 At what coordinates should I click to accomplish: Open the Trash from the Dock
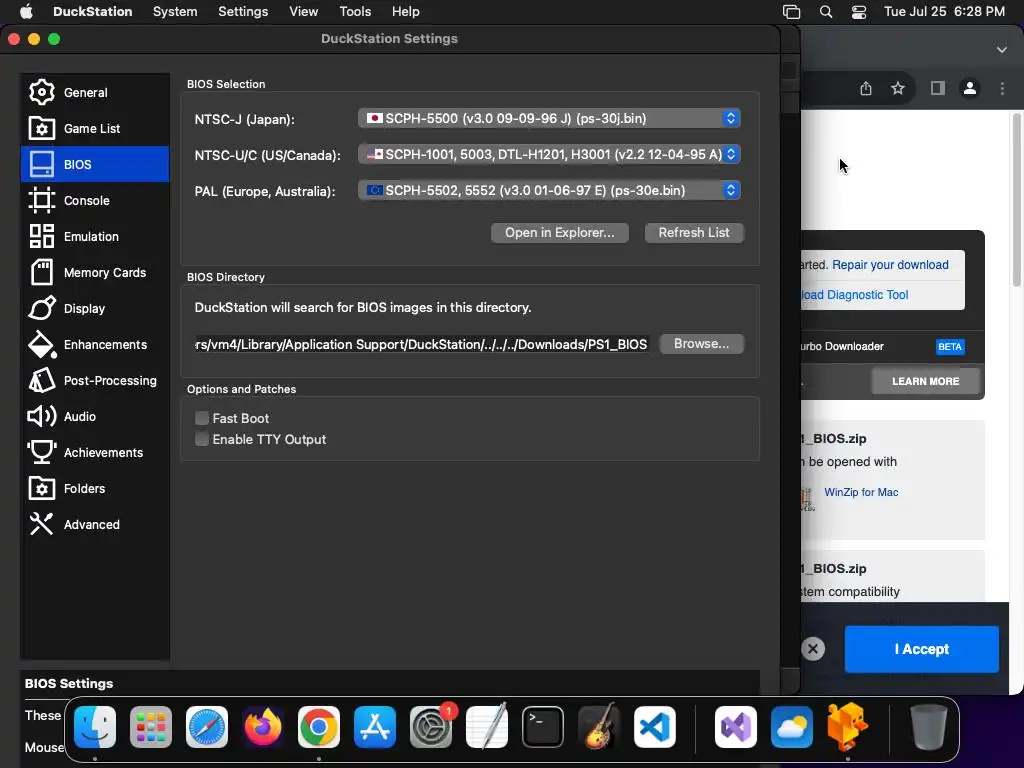pos(929,727)
